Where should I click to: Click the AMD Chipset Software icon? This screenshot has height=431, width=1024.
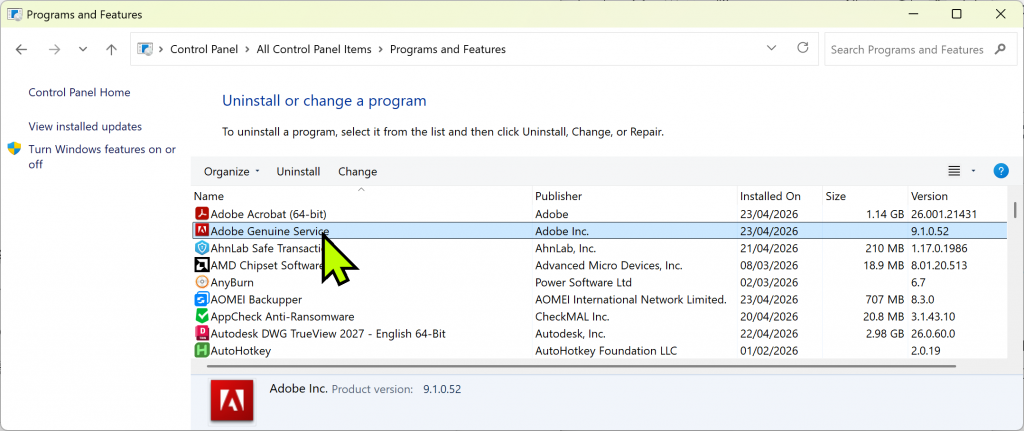click(x=202, y=265)
